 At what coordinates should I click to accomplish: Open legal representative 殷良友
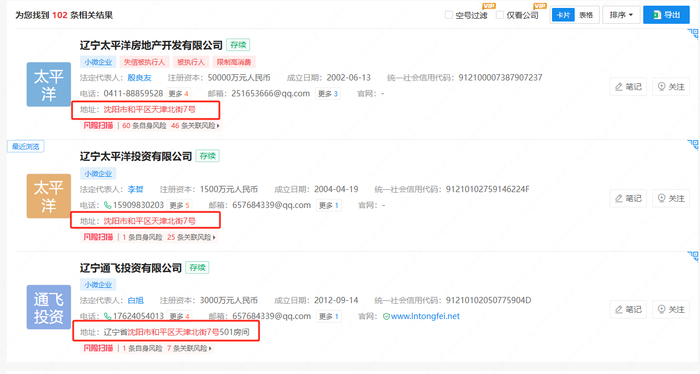pos(139,78)
